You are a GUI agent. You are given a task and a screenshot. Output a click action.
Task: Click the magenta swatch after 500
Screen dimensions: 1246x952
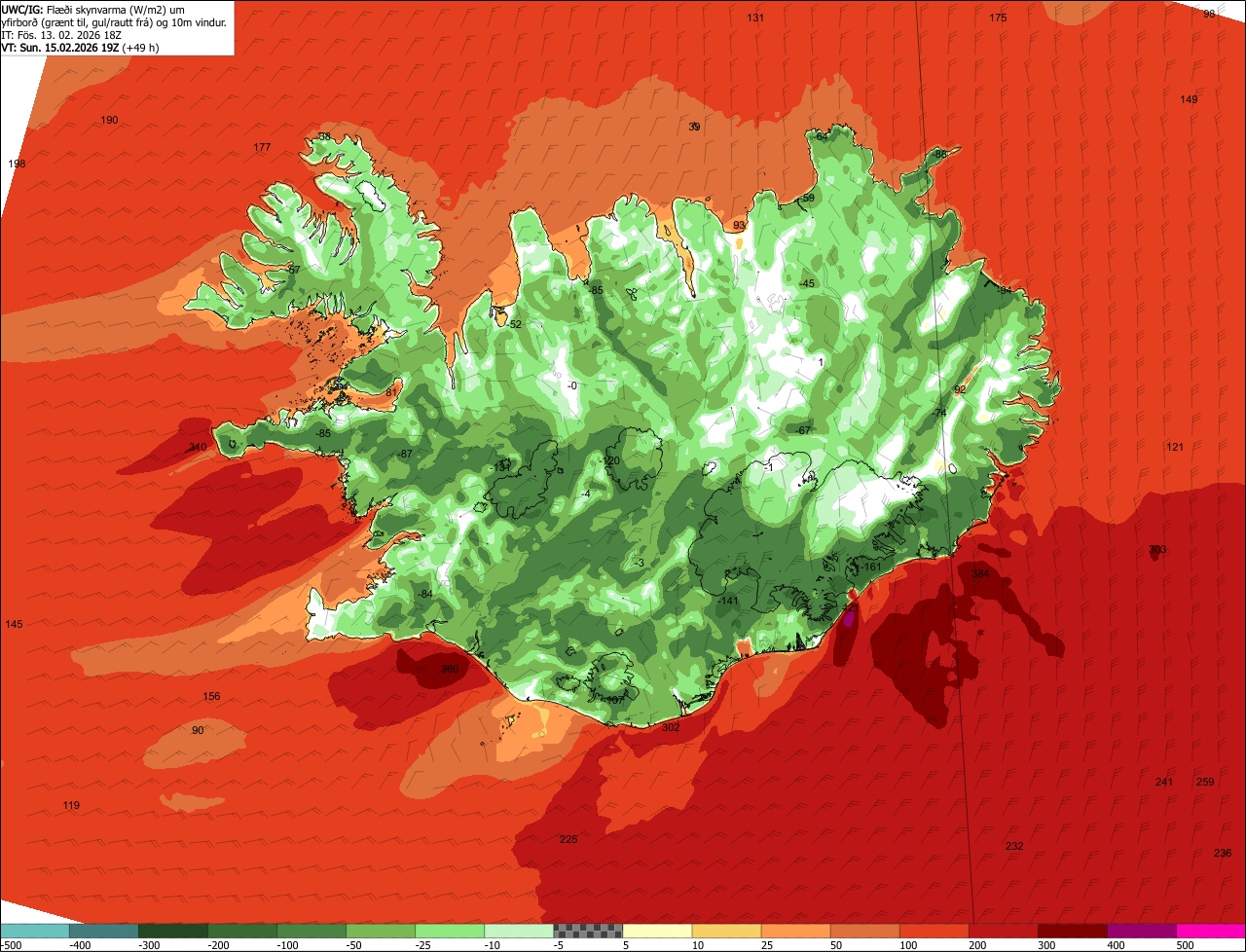(x=1210, y=931)
